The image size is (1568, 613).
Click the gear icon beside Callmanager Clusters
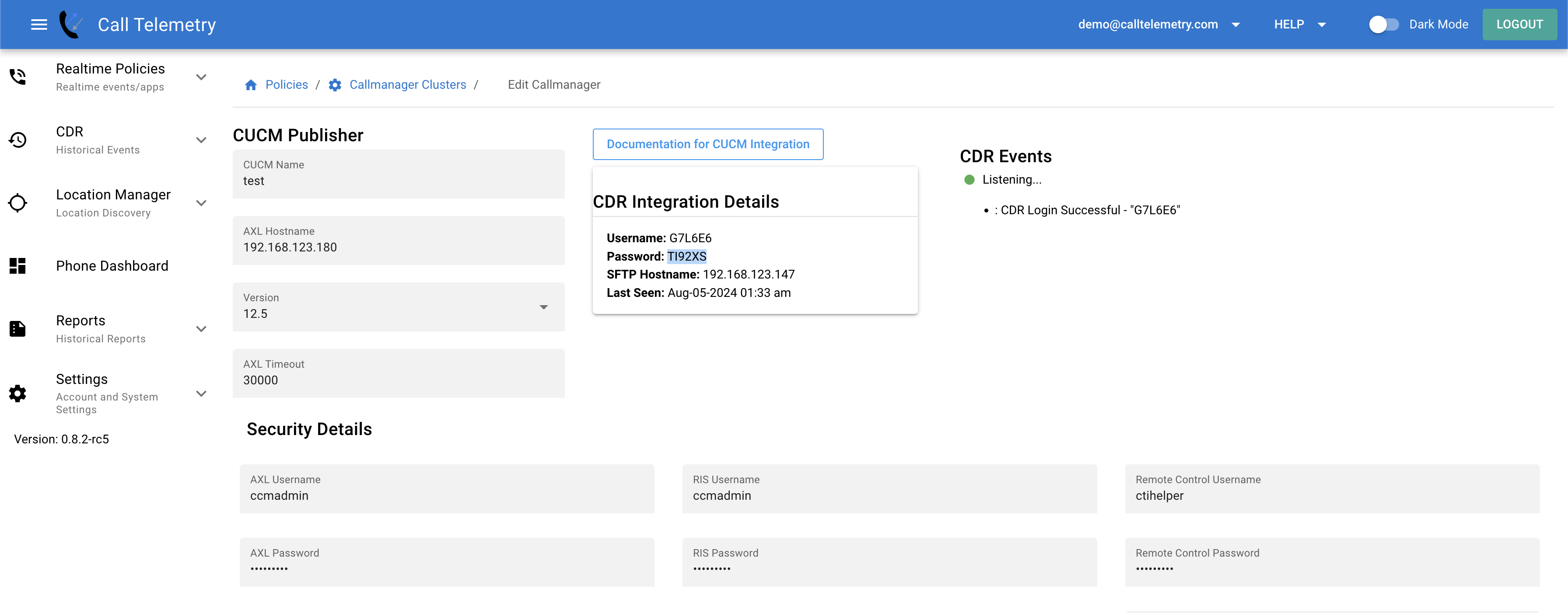(x=335, y=84)
